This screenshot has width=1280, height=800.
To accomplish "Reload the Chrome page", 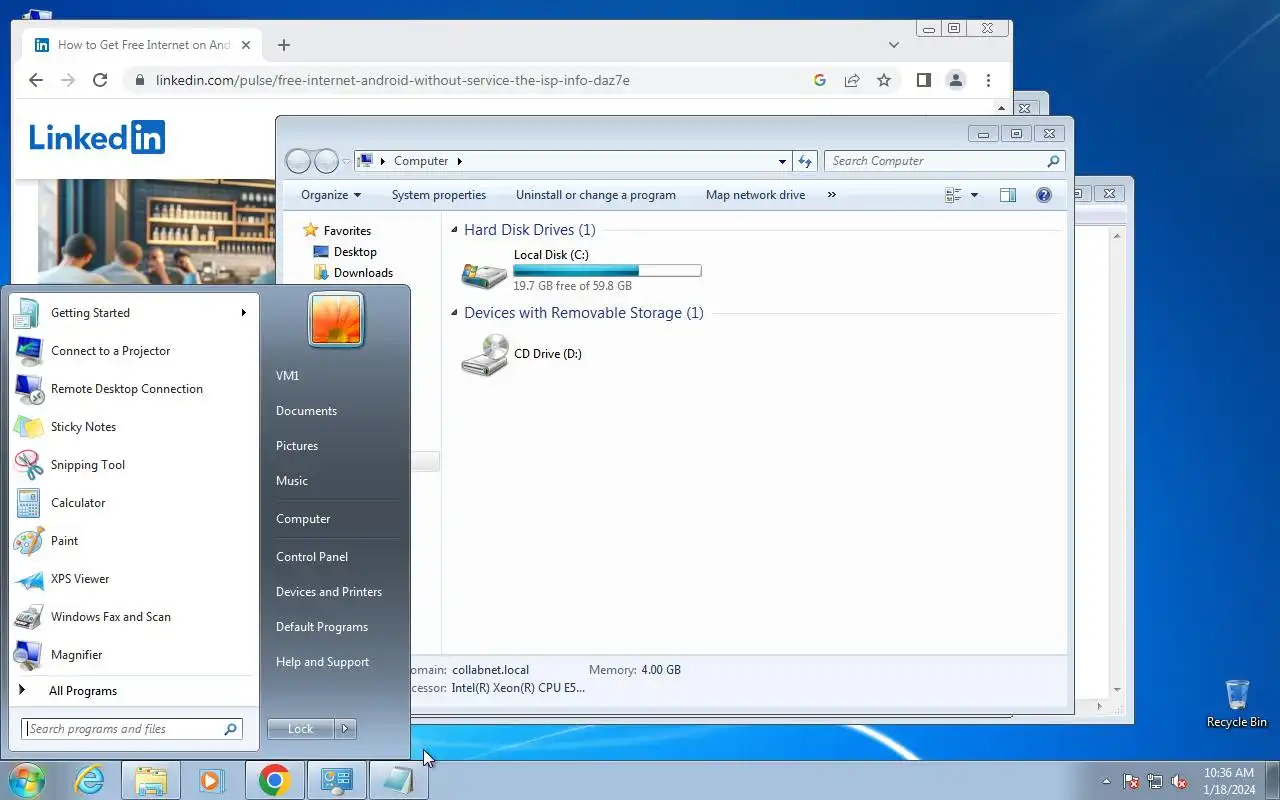I will point(100,80).
